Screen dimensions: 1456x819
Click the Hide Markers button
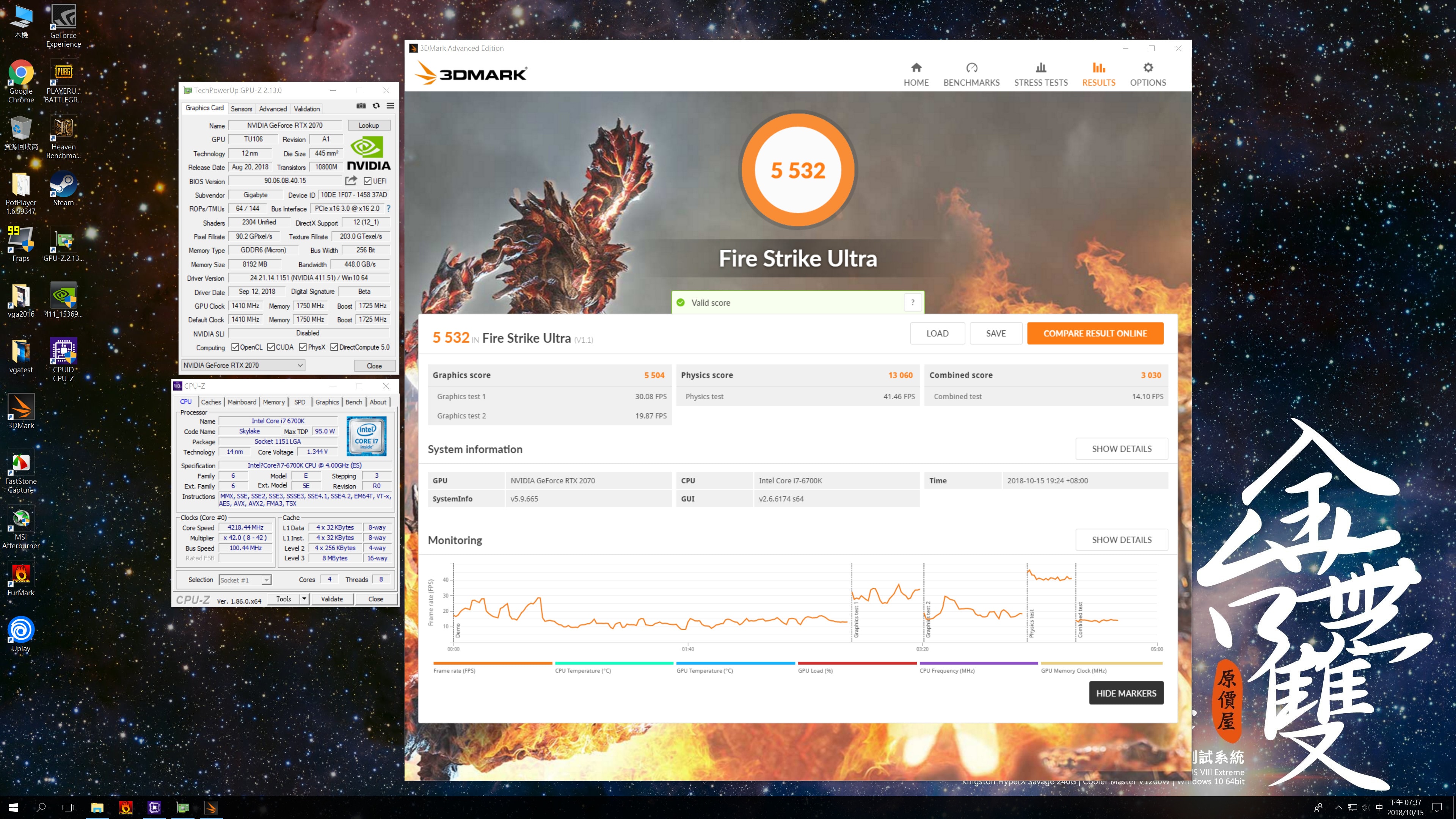[1126, 693]
